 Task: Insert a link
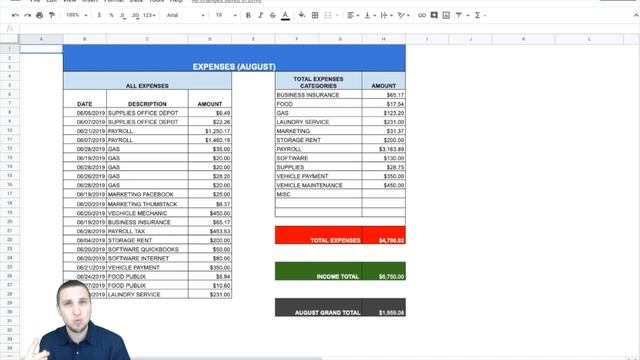click(x=422, y=15)
